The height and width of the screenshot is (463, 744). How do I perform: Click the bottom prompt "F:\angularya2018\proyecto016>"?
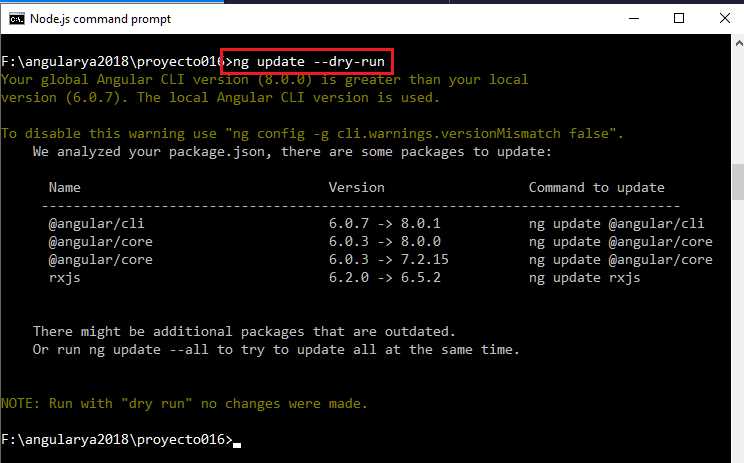117,440
